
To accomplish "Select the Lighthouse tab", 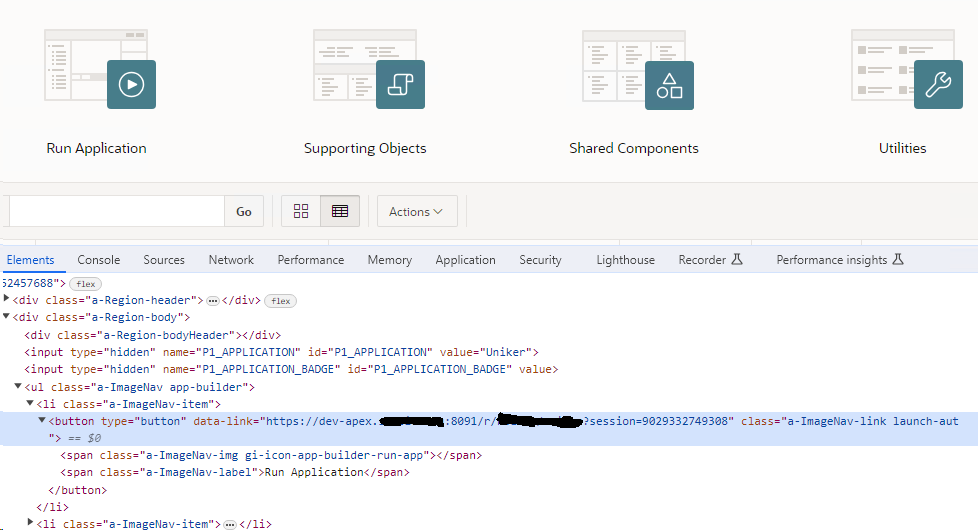I will (625, 260).
